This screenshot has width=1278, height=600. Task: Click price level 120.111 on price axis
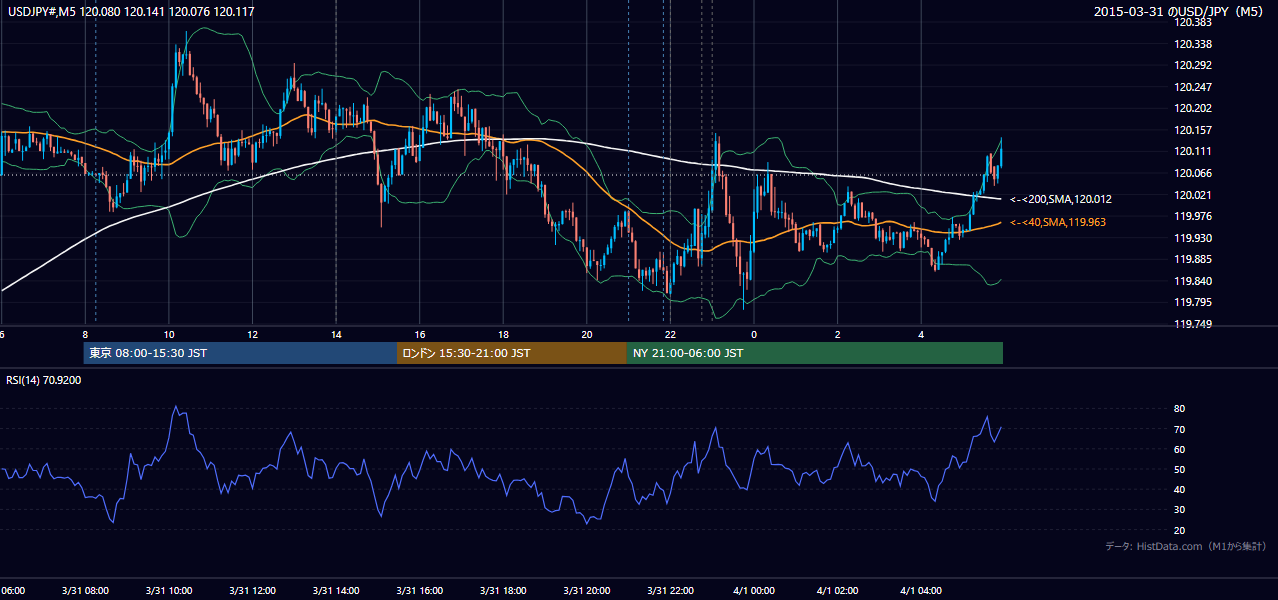point(1192,151)
